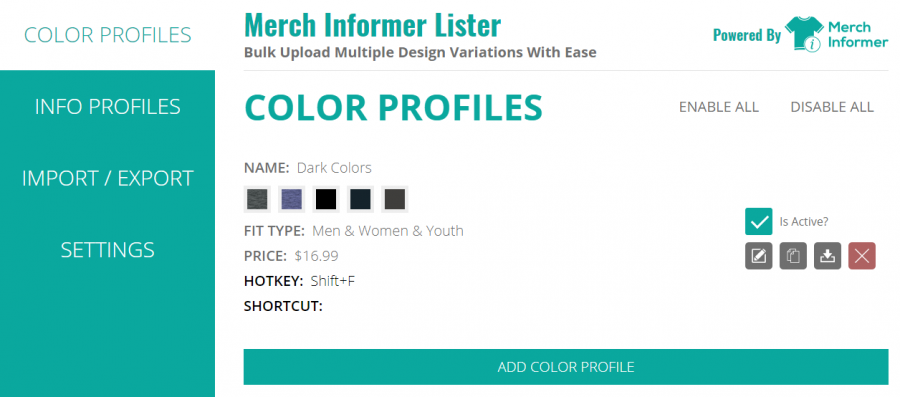Edit the Dark Colors profile
Image resolution: width=900 pixels, height=397 pixels.
(x=759, y=256)
